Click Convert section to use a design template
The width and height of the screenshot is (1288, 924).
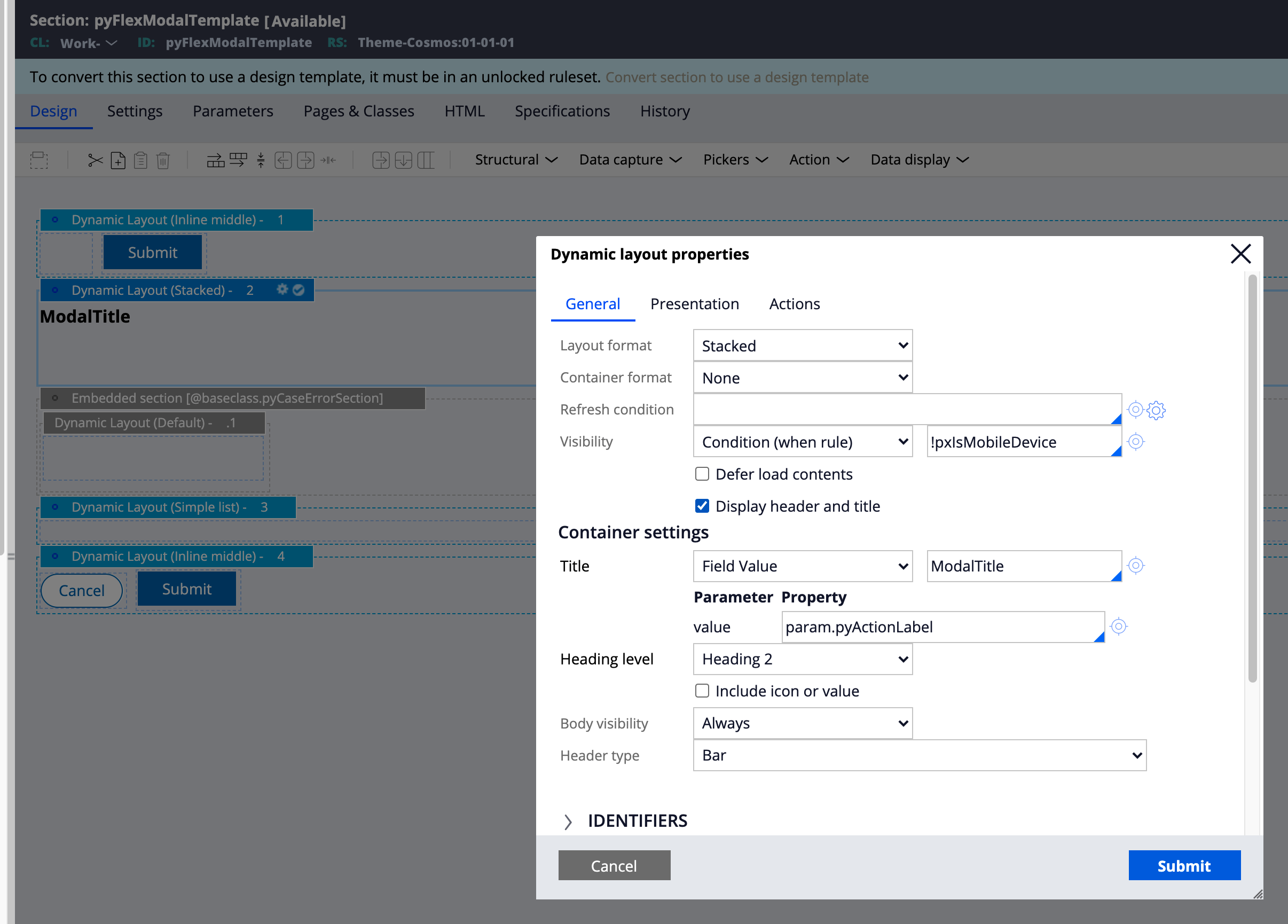tap(737, 77)
